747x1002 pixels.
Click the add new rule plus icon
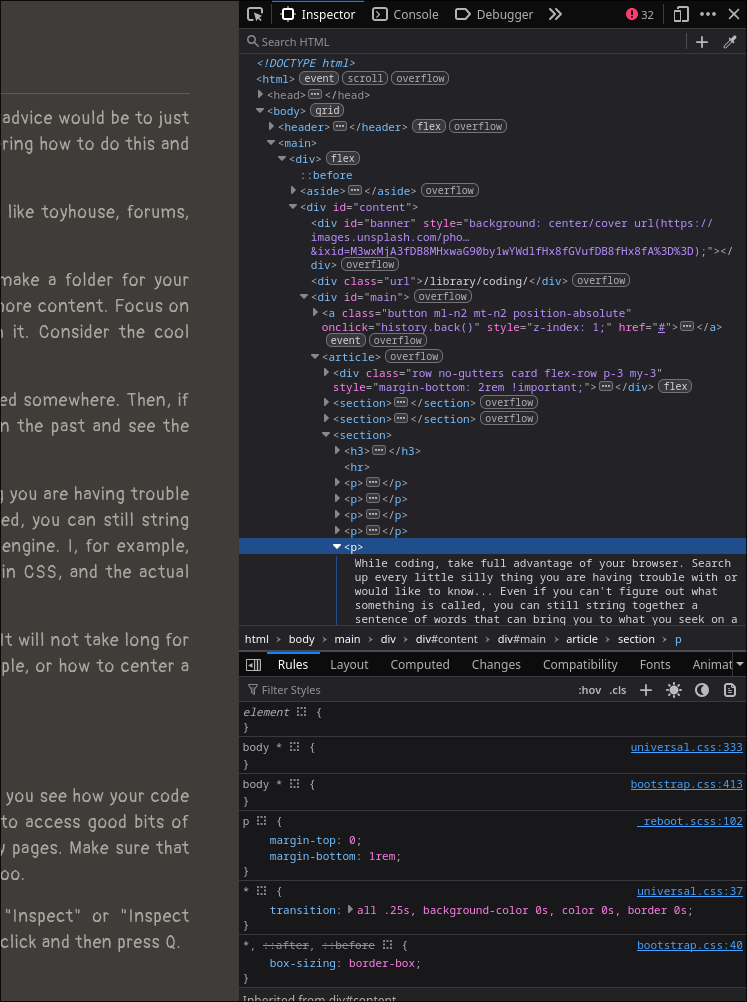click(x=646, y=690)
